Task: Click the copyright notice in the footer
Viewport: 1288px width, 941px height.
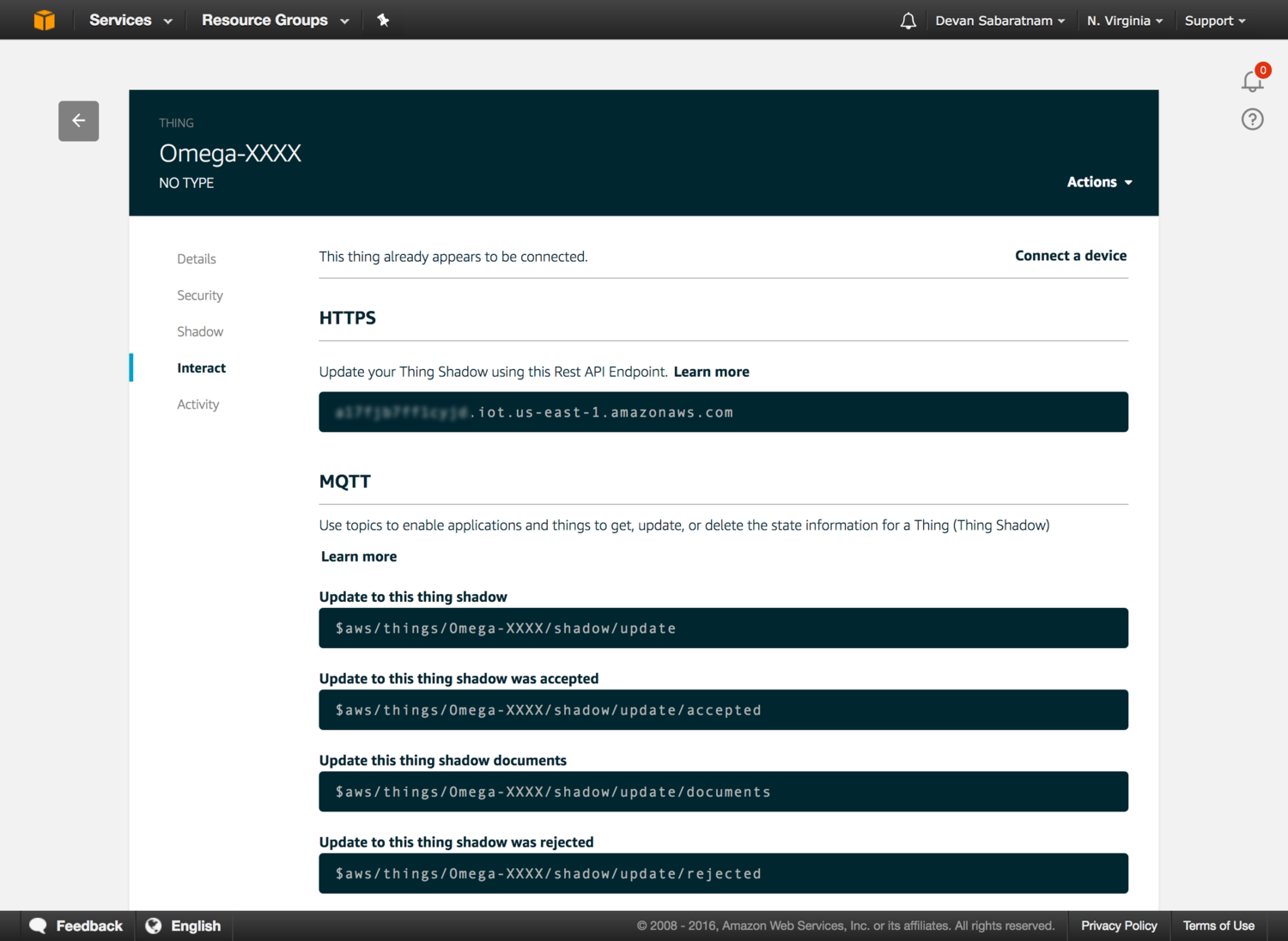Action: click(846, 926)
